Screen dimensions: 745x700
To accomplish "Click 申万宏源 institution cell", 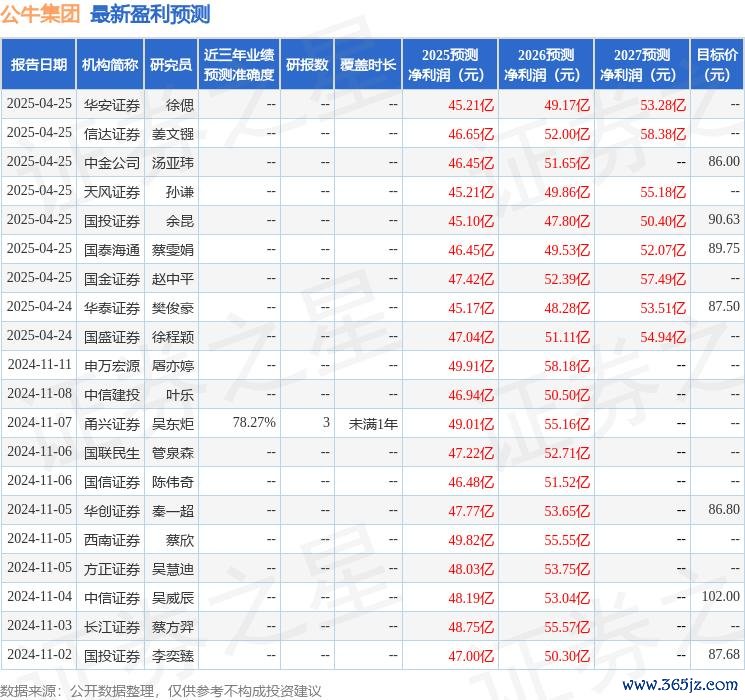I will point(112,366).
